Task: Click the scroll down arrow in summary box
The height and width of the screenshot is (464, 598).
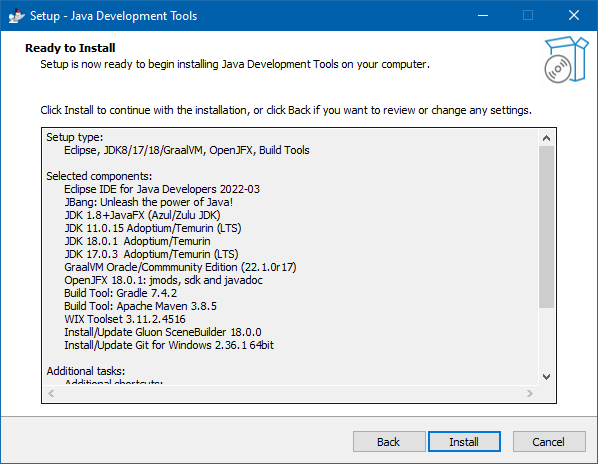Action: [x=547, y=377]
